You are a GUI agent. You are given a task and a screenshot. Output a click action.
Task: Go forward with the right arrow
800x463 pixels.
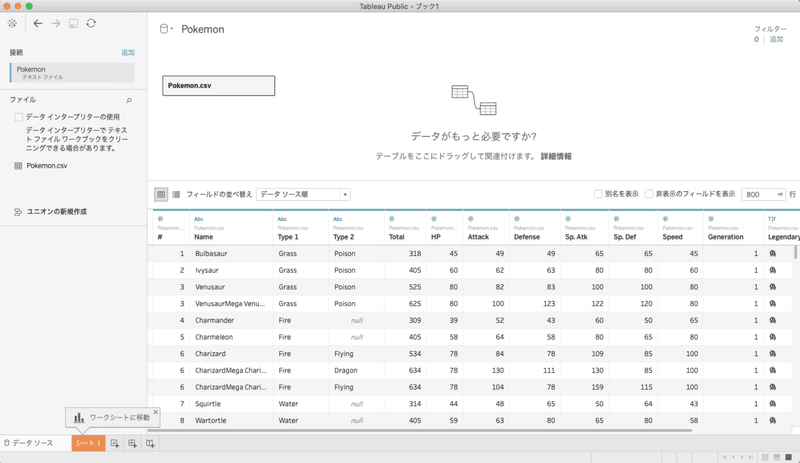[56, 23]
